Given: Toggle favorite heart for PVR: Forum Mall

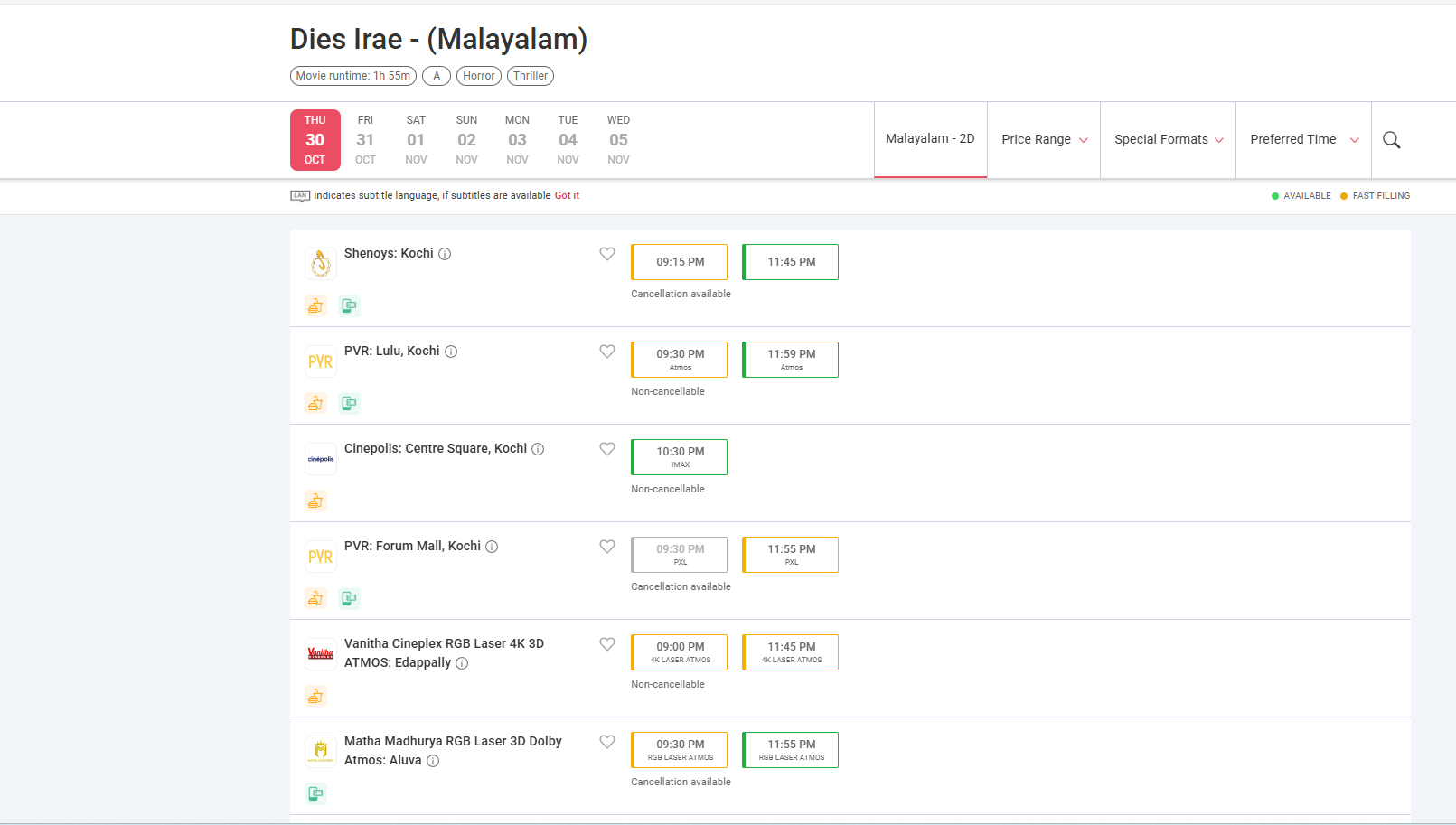Looking at the screenshot, I should (x=607, y=547).
